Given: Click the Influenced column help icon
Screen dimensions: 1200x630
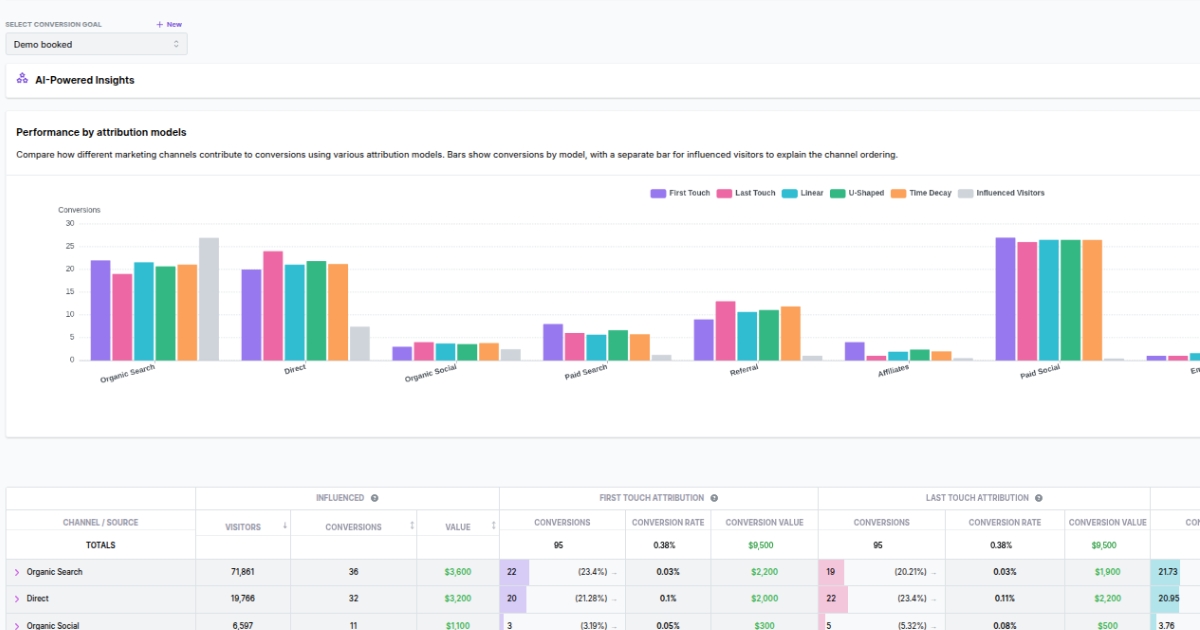Looking at the screenshot, I should [374, 498].
